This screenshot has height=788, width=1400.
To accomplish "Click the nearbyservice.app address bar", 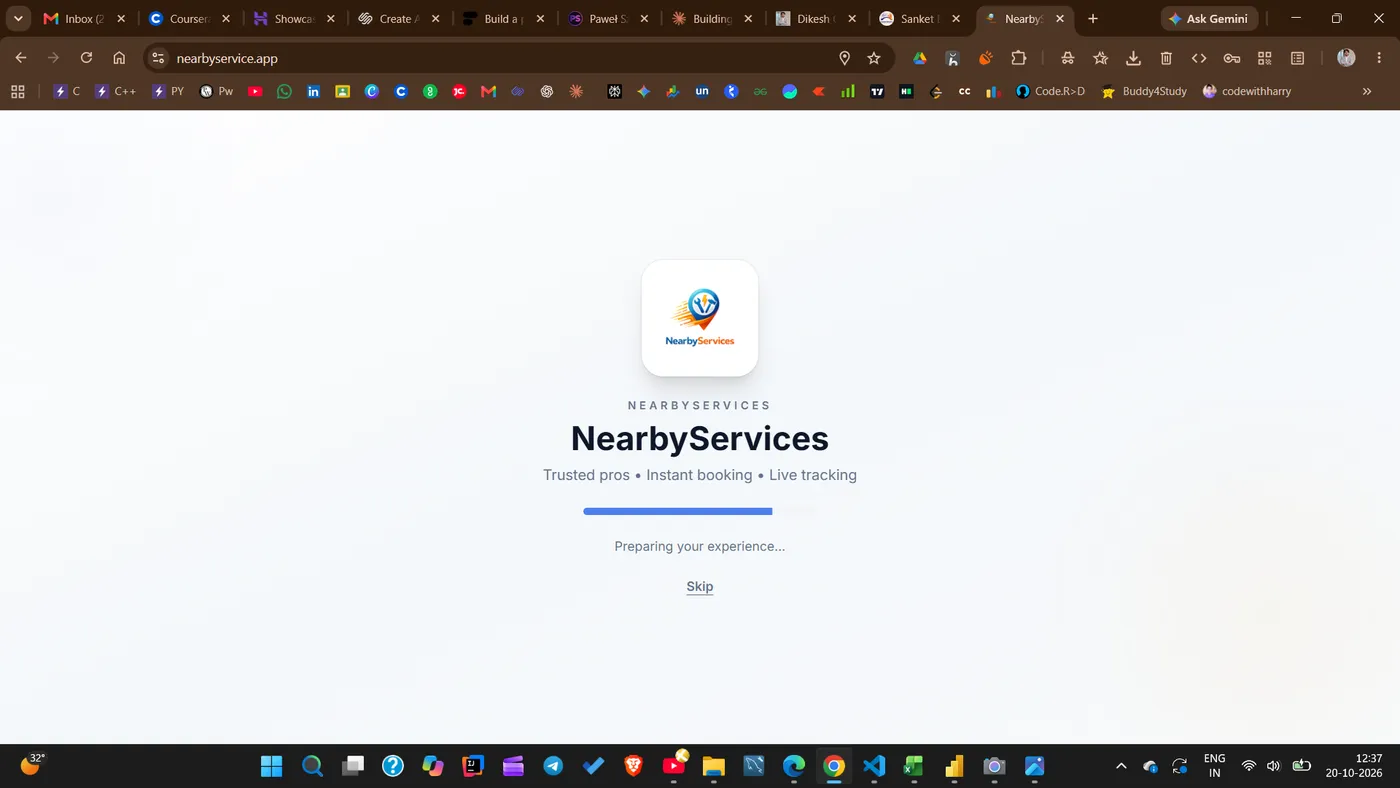I will [517, 58].
